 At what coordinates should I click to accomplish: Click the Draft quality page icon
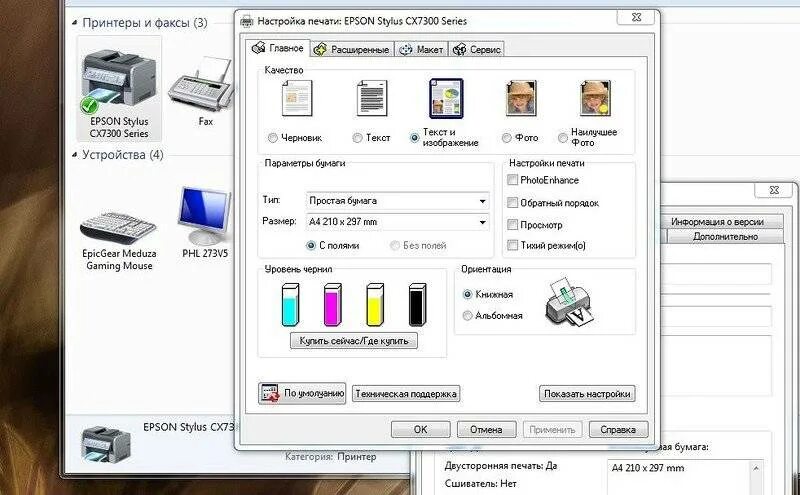297,98
